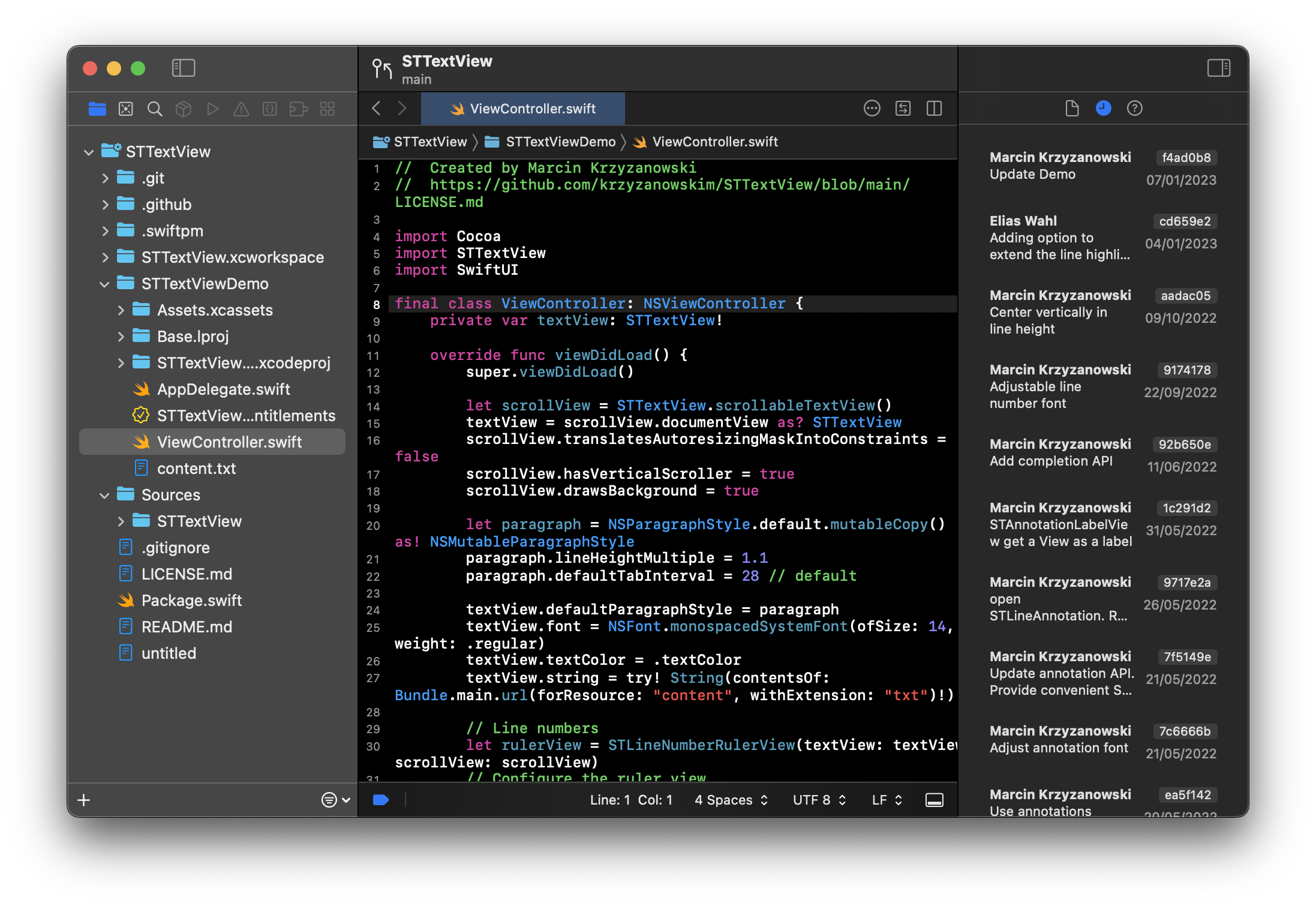Select the Adjust annotation font commit
Viewport: 1316px width, 906px height.
tap(1103, 742)
